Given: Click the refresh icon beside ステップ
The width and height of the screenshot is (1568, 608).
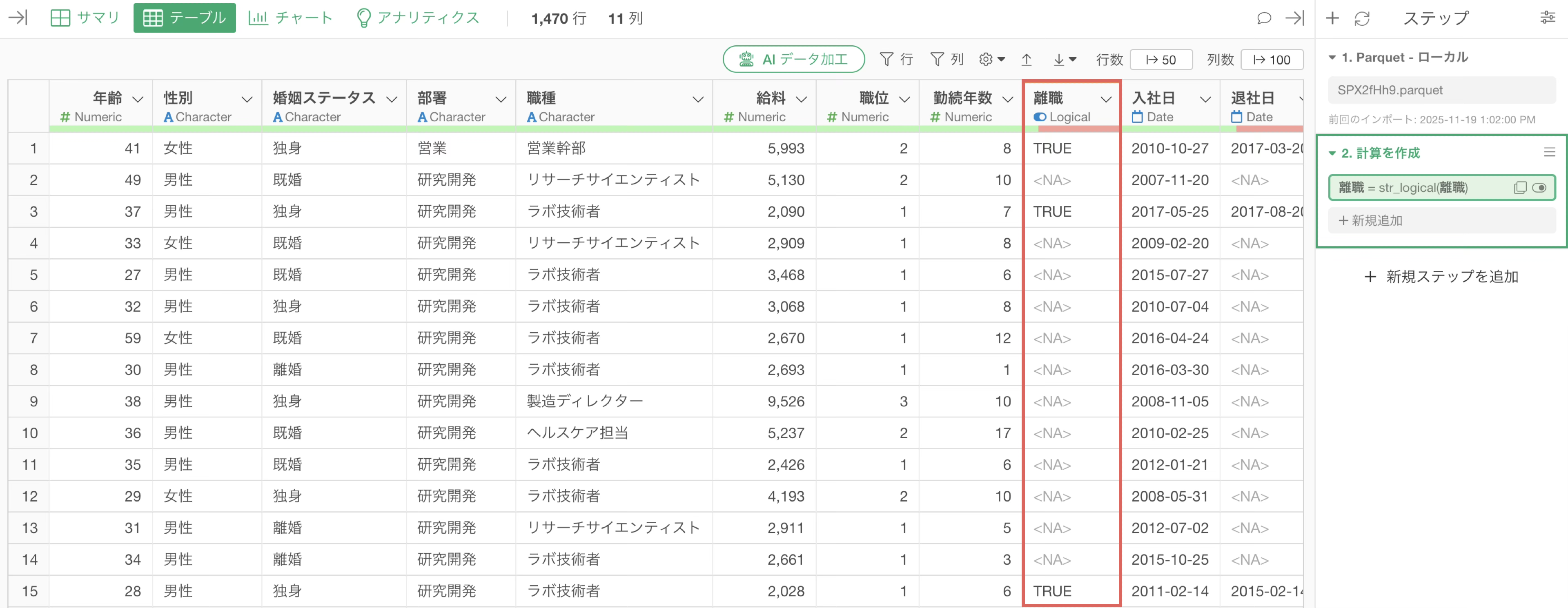Looking at the screenshot, I should 1362,18.
